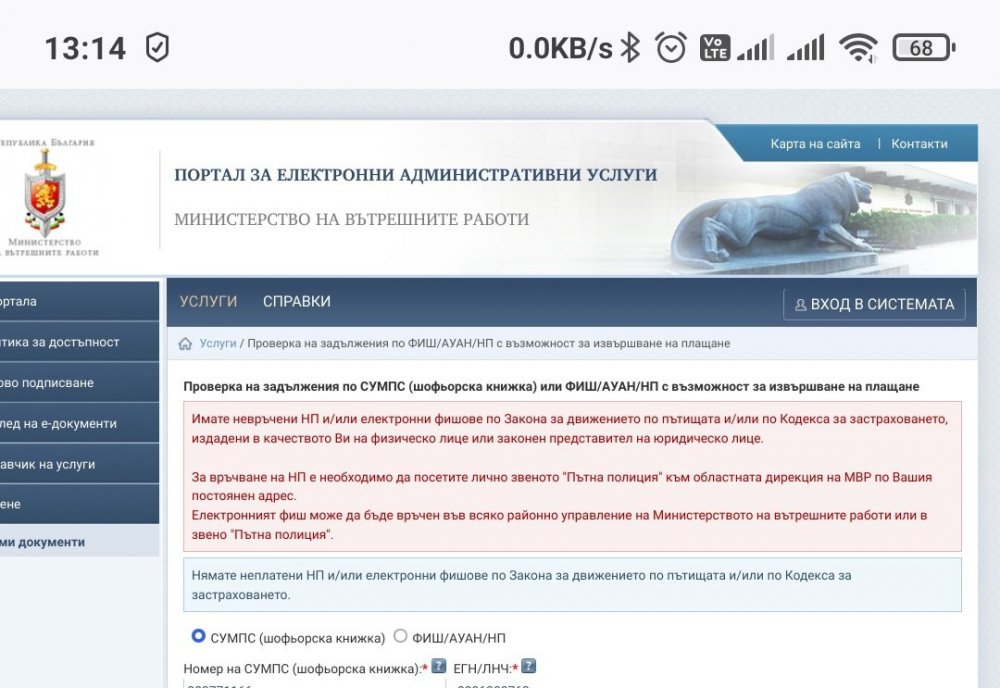Click the help icon beside ЕГН/ЛНЧ
The height and width of the screenshot is (688, 1000).
click(x=528, y=666)
